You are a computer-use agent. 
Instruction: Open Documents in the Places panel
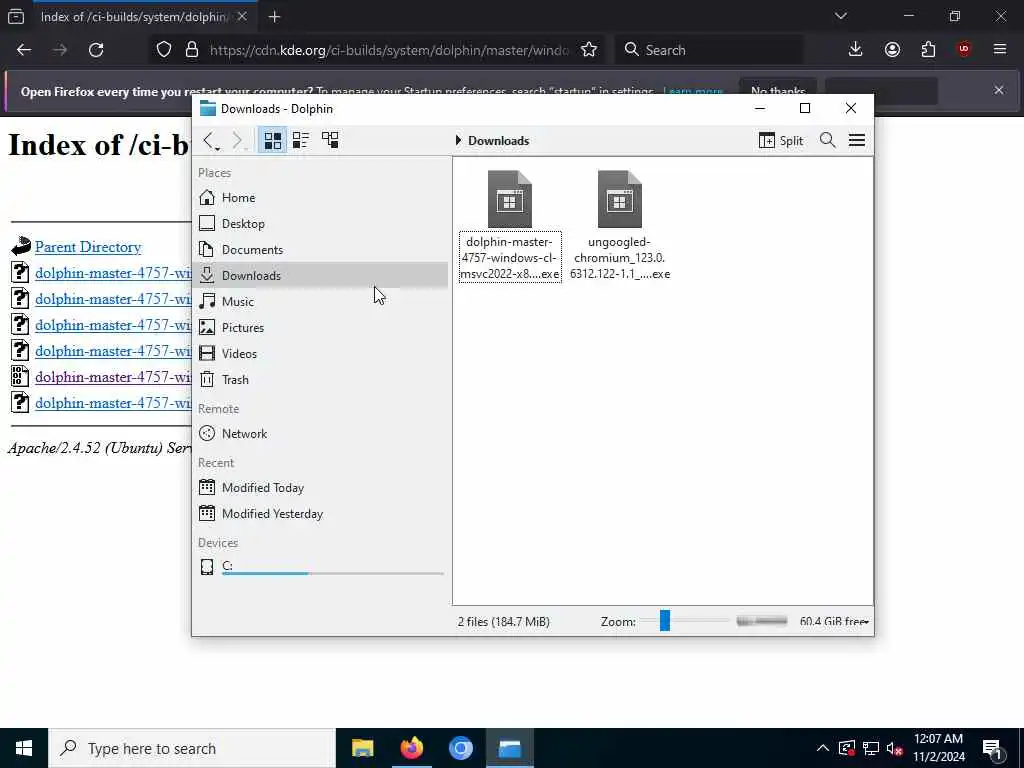[x=320, y=249]
